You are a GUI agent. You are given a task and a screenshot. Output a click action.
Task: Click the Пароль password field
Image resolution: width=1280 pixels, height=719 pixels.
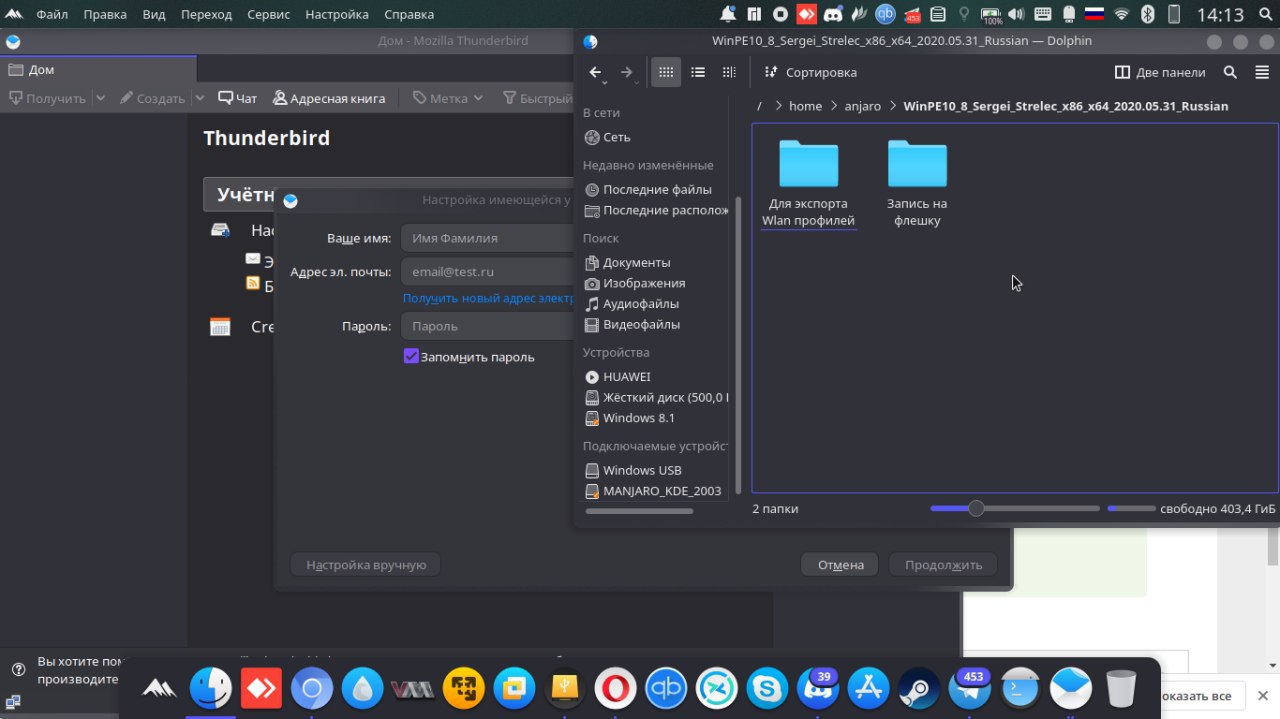coord(487,326)
